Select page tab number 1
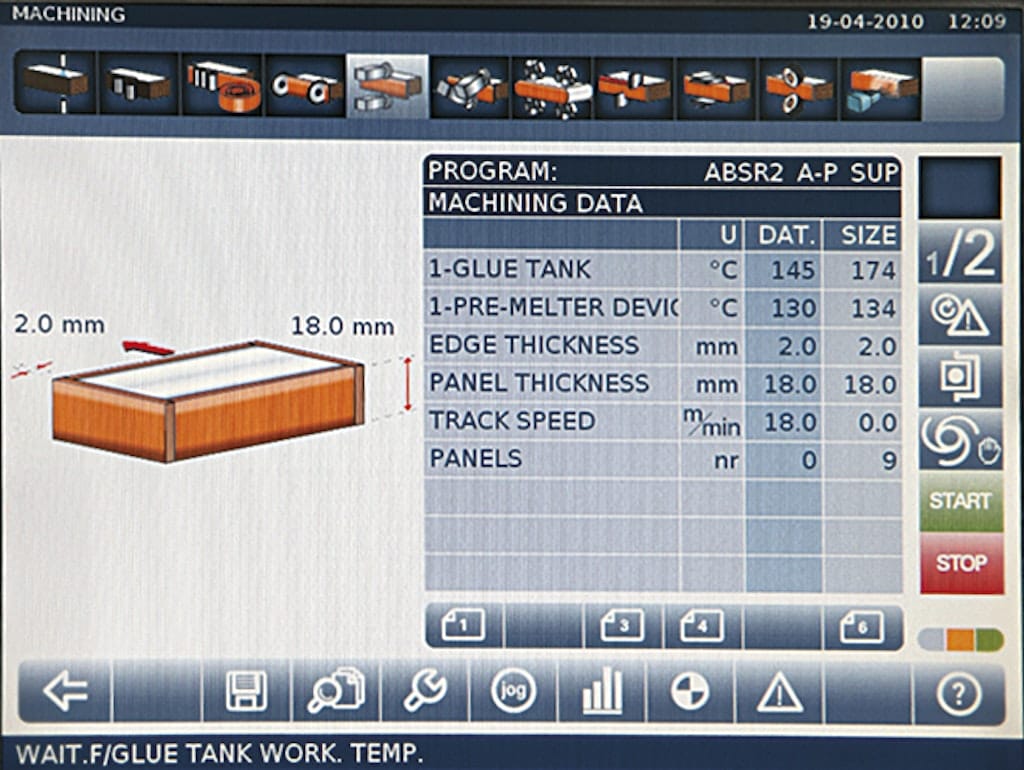 [x=464, y=627]
